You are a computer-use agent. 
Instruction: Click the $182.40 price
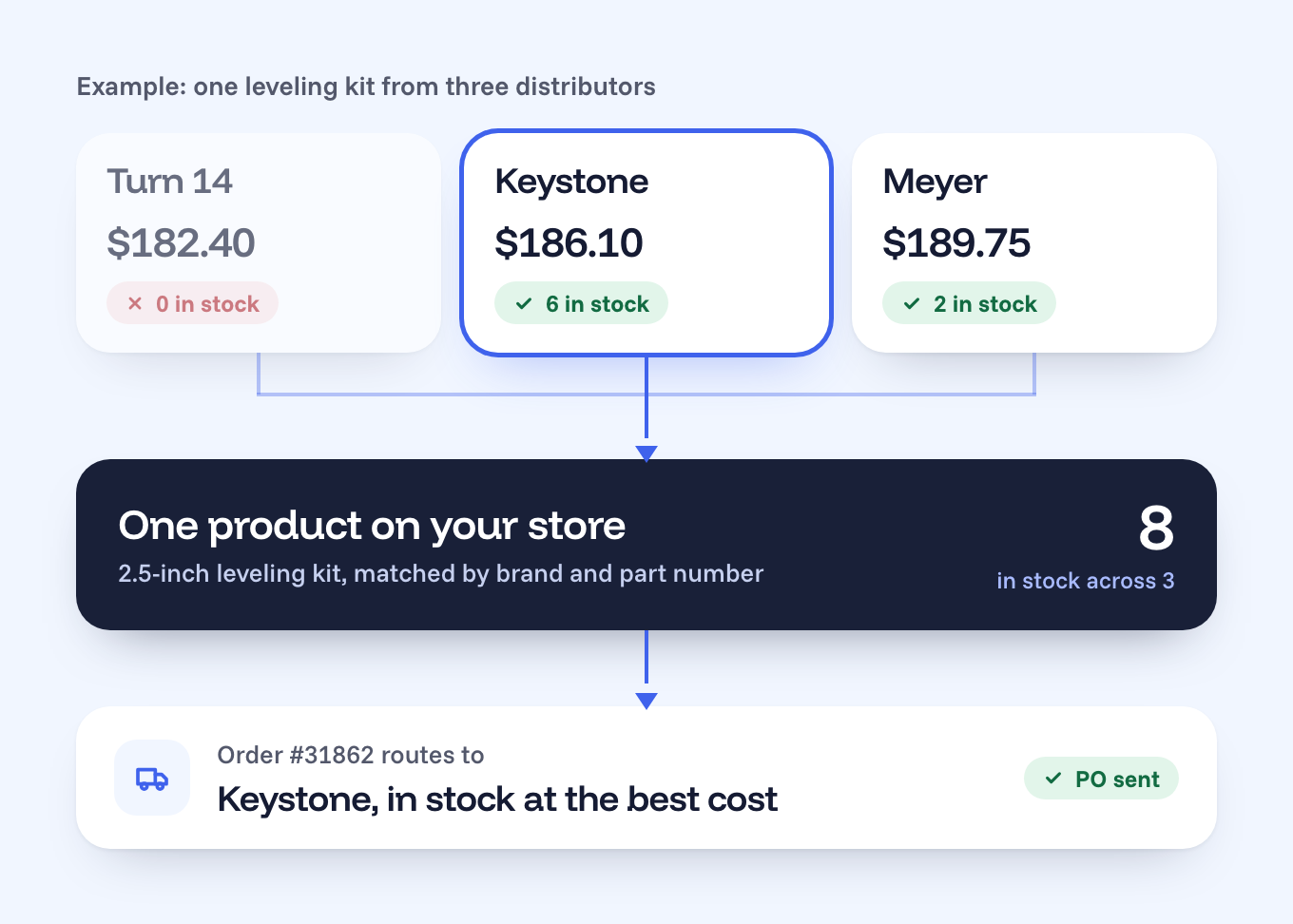(x=181, y=243)
